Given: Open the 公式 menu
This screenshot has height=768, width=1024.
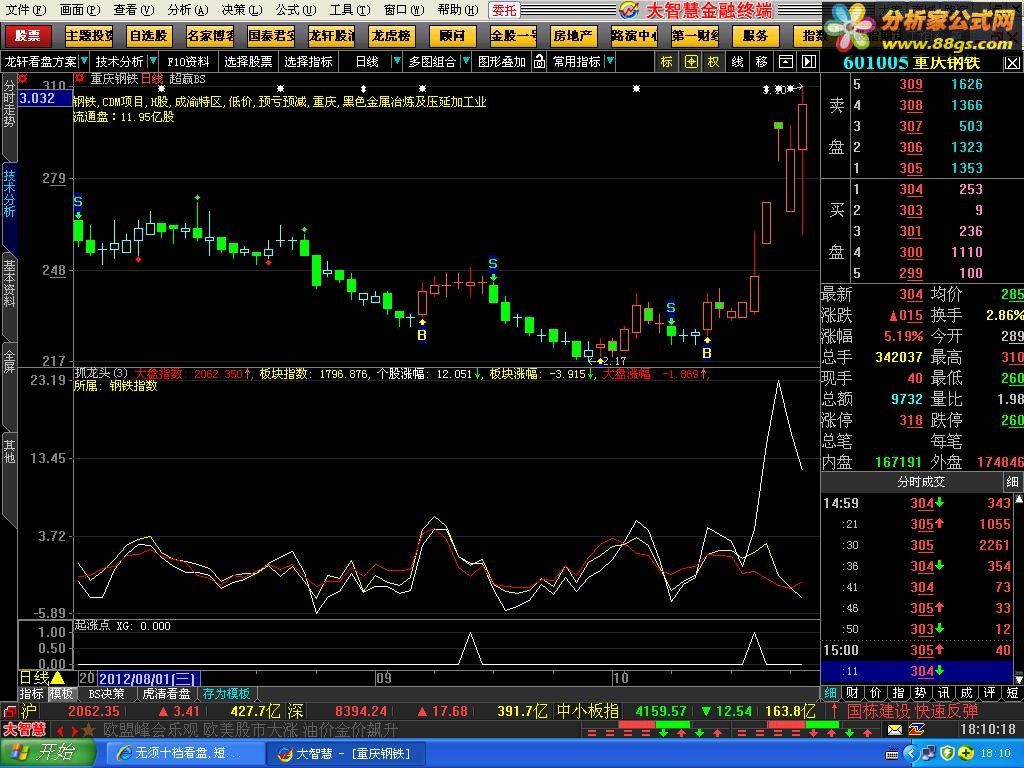Looking at the screenshot, I should tap(295, 10).
